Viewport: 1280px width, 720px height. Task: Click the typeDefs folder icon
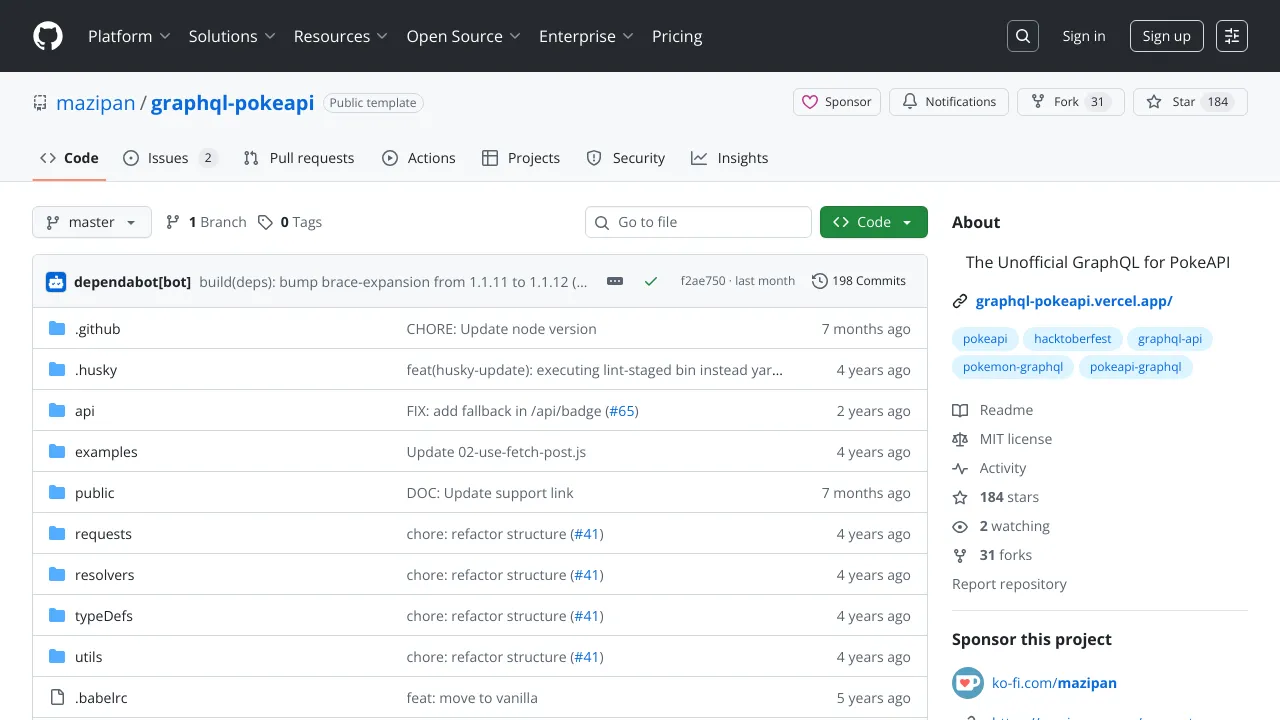click(x=57, y=616)
